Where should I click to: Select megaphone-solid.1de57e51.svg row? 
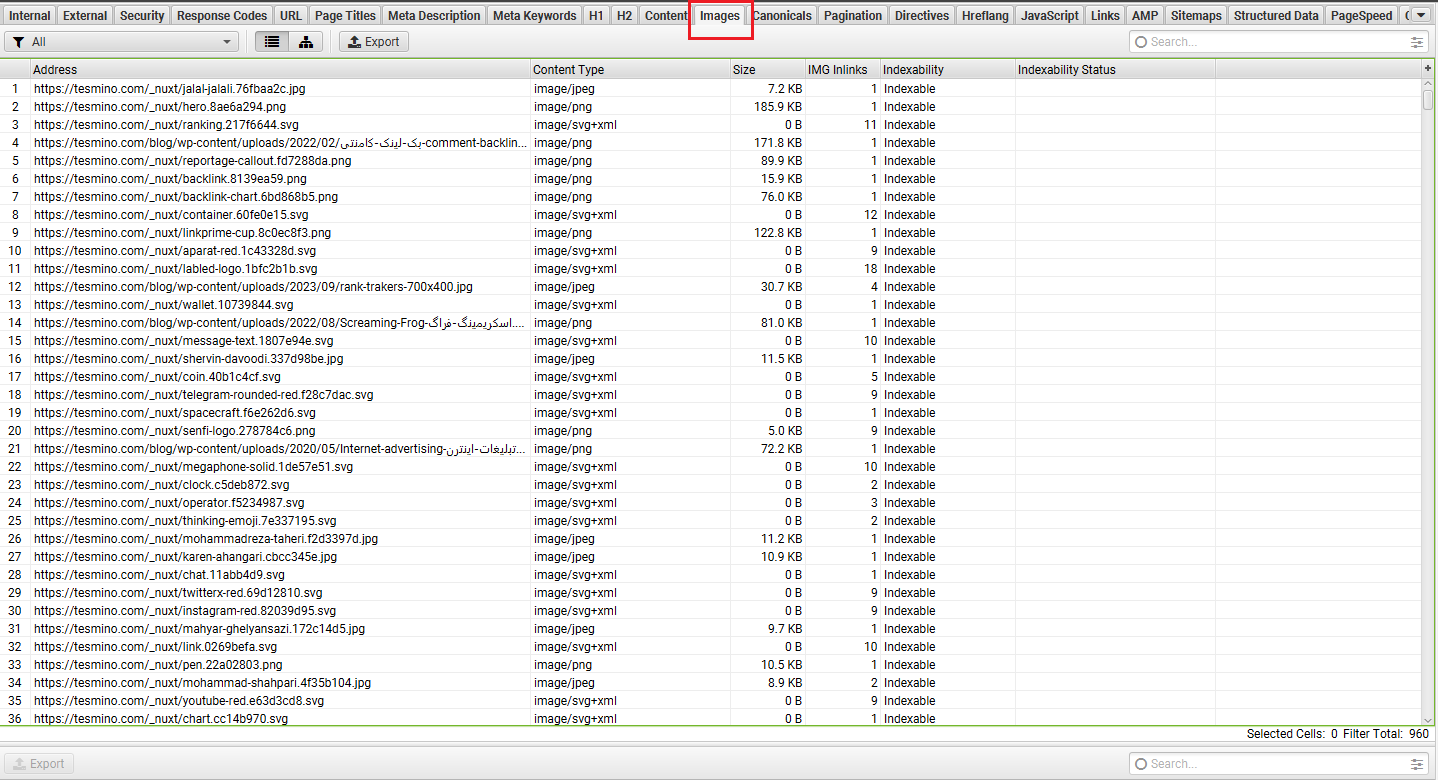click(710, 467)
